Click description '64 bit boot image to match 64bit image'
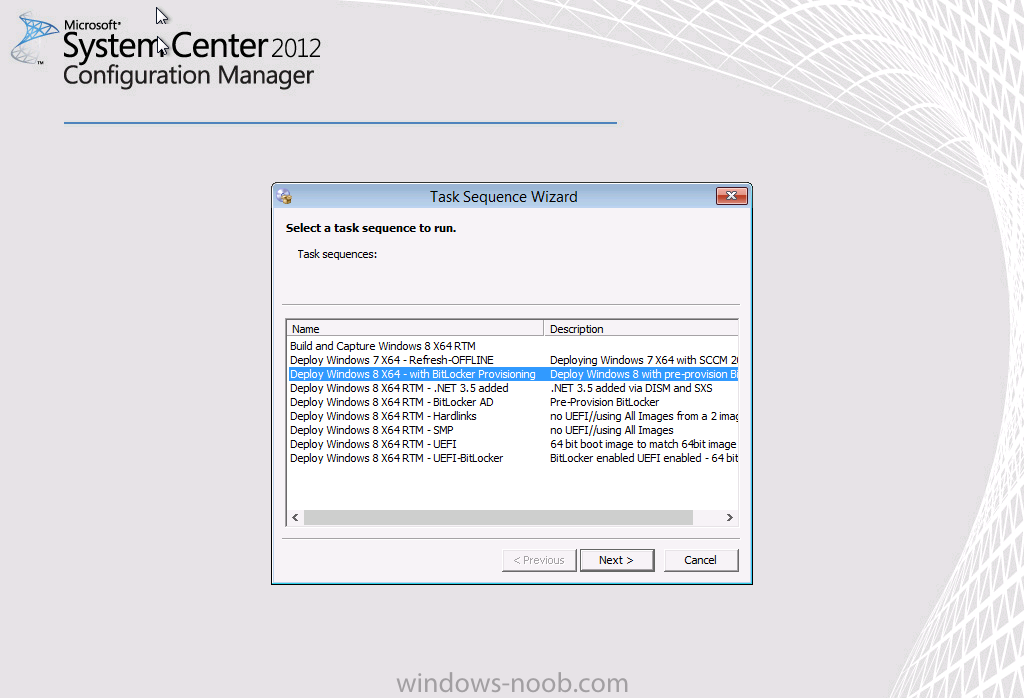The height and width of the screenshot is (698, 1024). (643, 444)
